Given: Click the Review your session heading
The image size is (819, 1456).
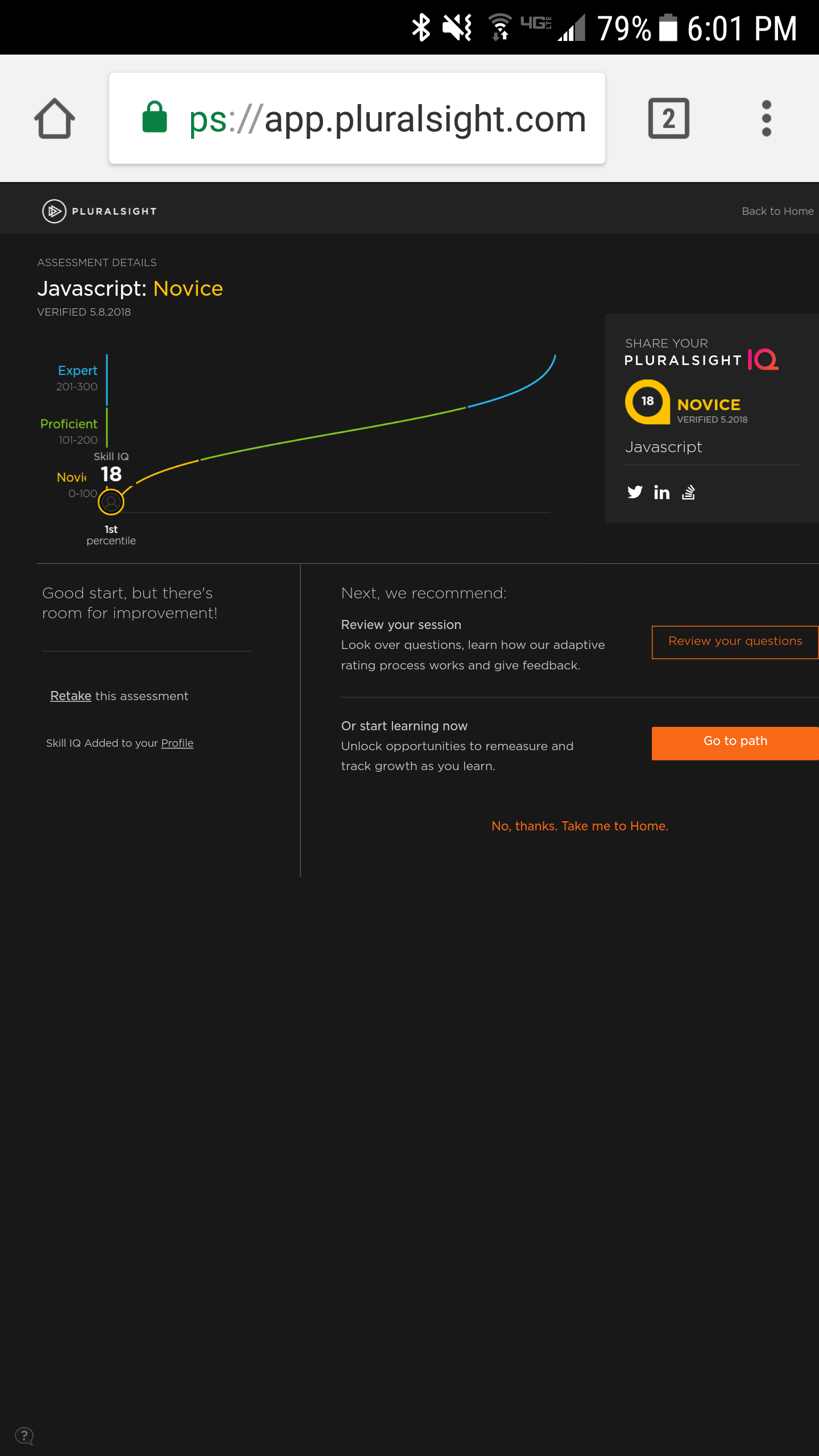Looking at the screenshot, I should coord(401,624).
